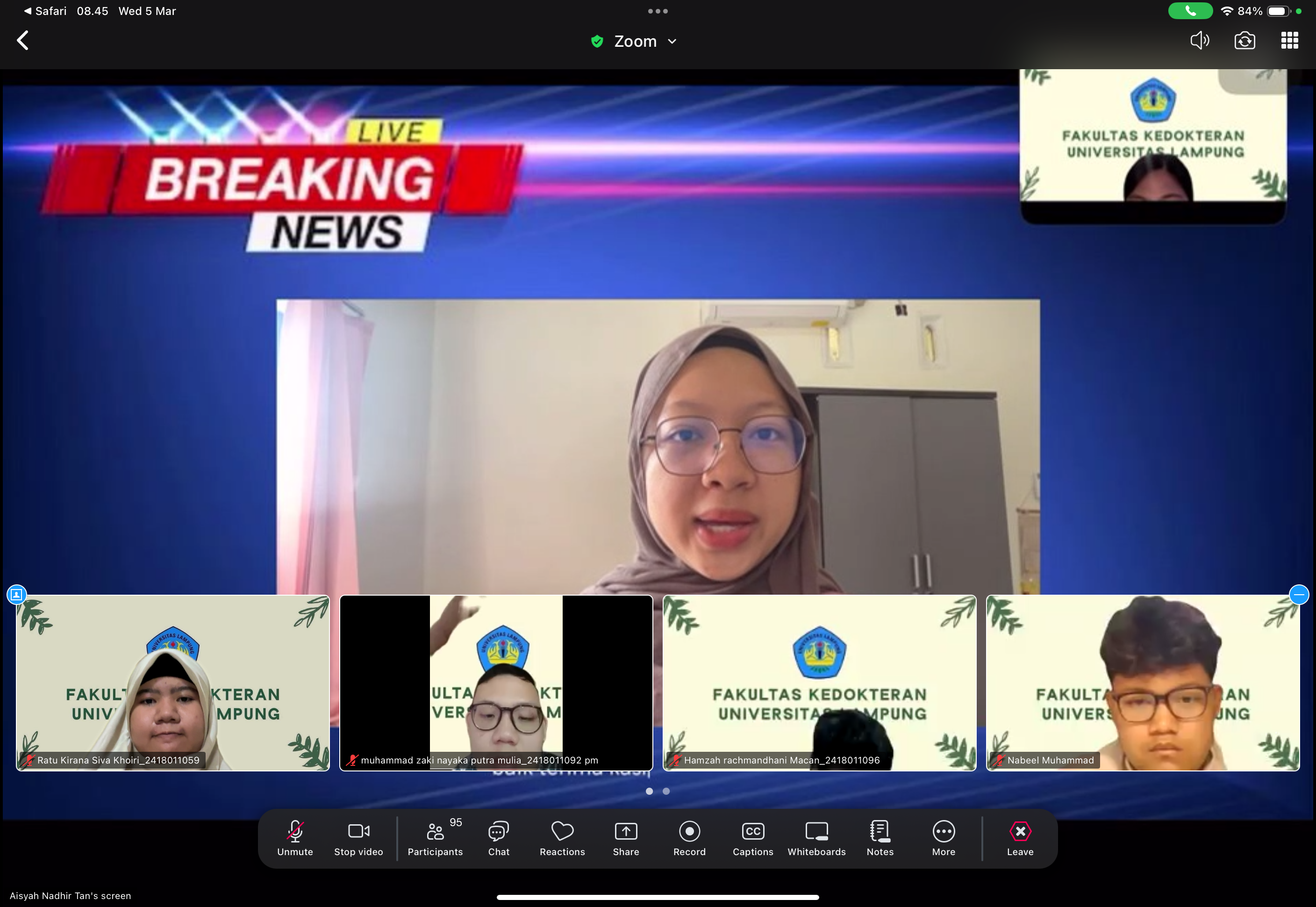Tap the Wi-Fi status icon

pos(1226,11)
